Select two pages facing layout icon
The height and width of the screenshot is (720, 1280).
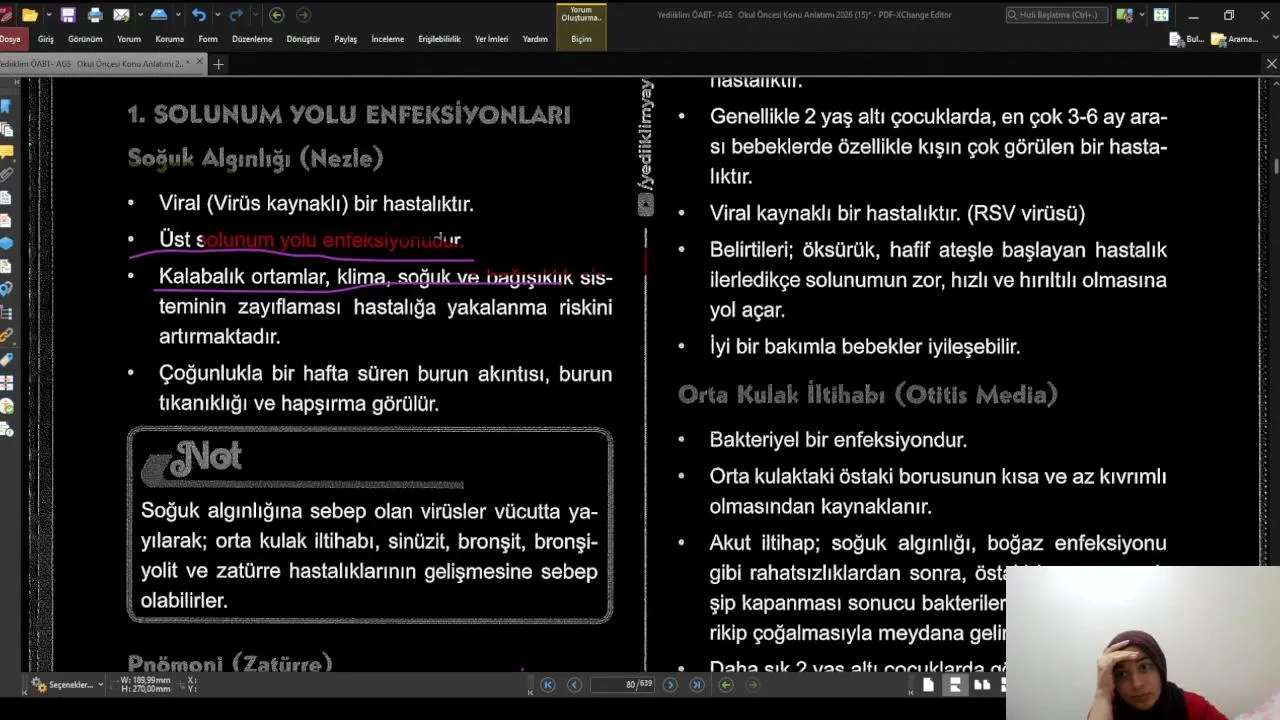click(982, 685)
